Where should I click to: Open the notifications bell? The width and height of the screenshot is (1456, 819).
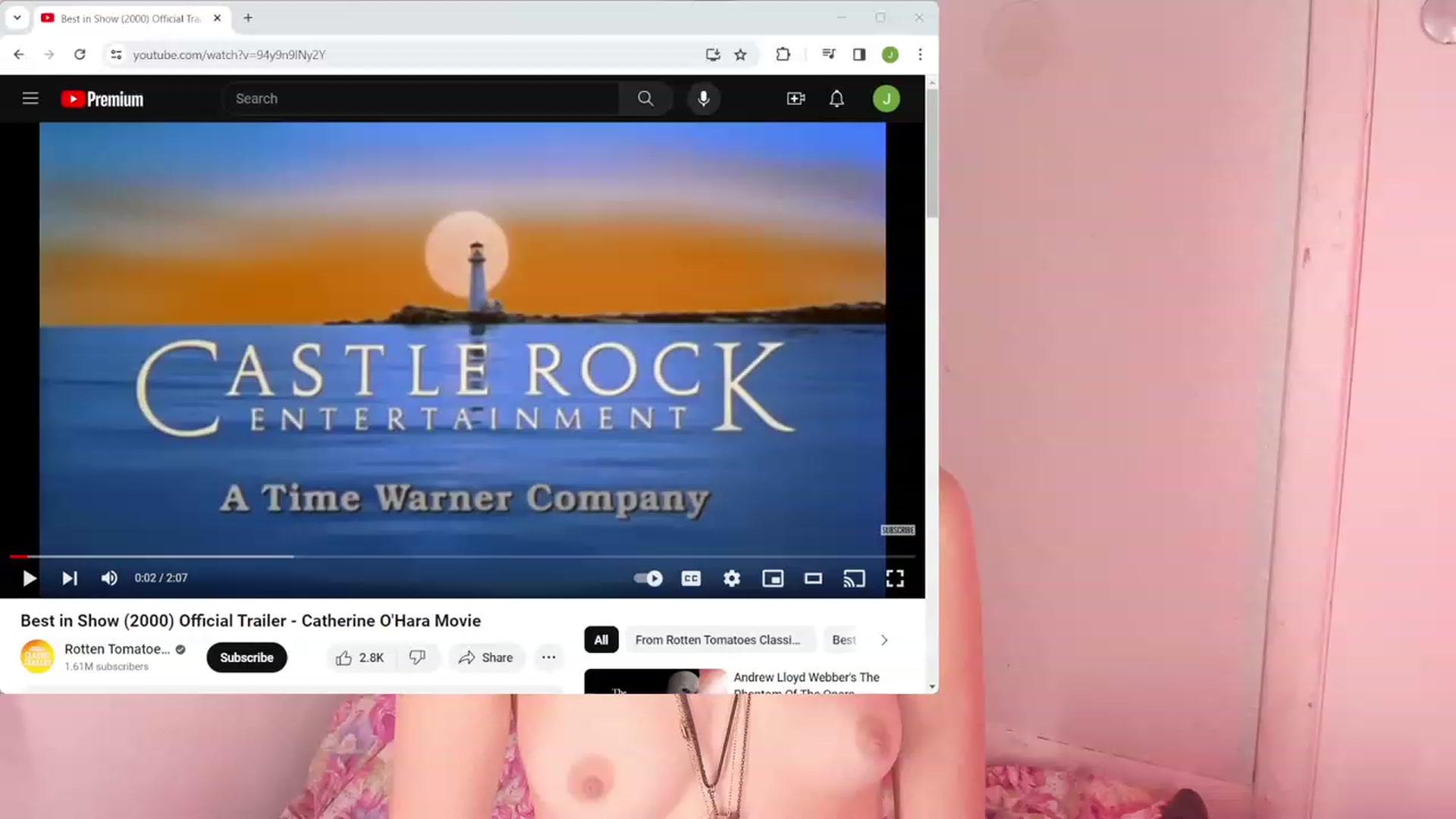click(836, 99)
